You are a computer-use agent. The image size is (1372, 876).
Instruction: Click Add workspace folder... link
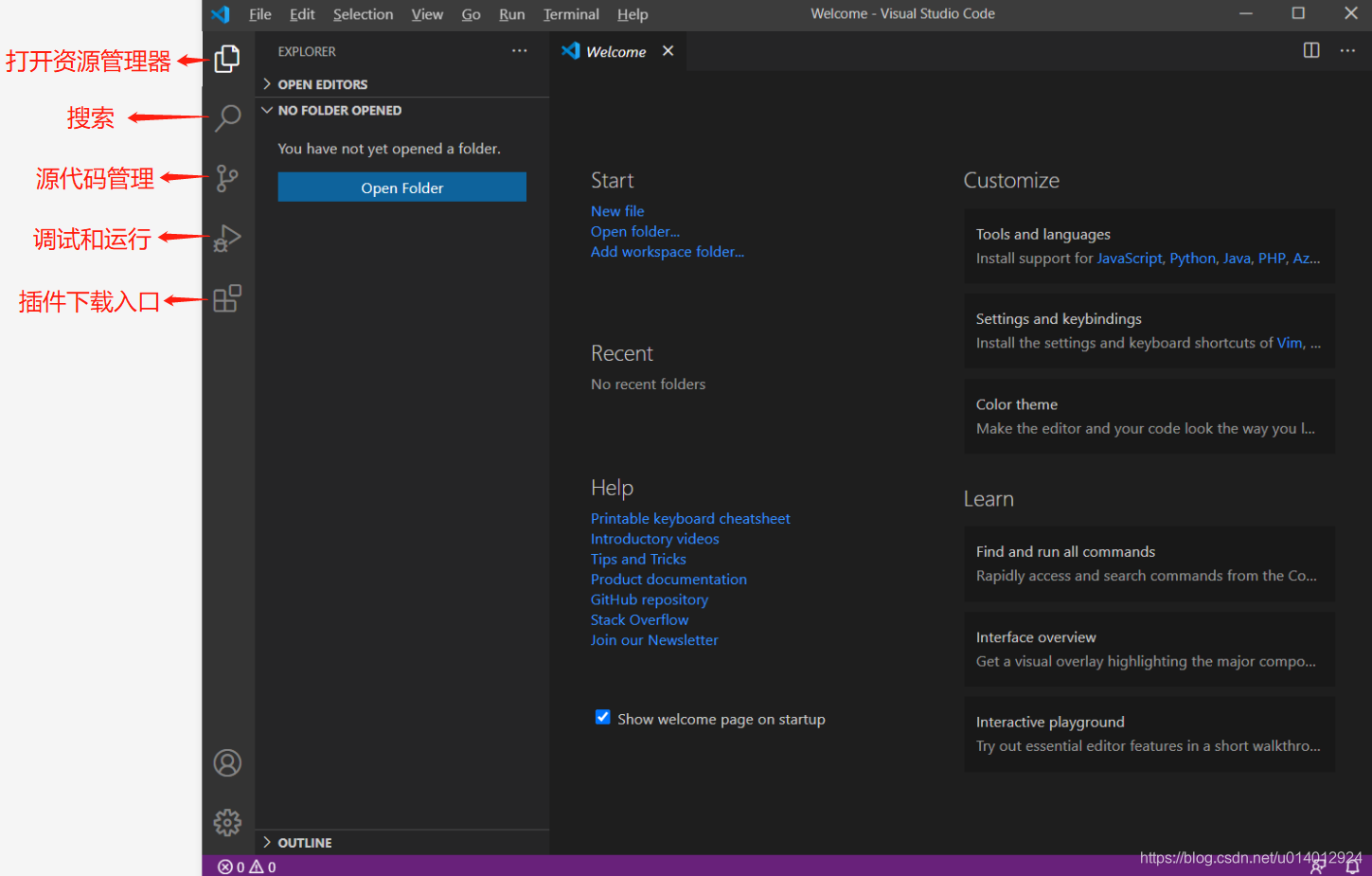(x=668, y=251)
